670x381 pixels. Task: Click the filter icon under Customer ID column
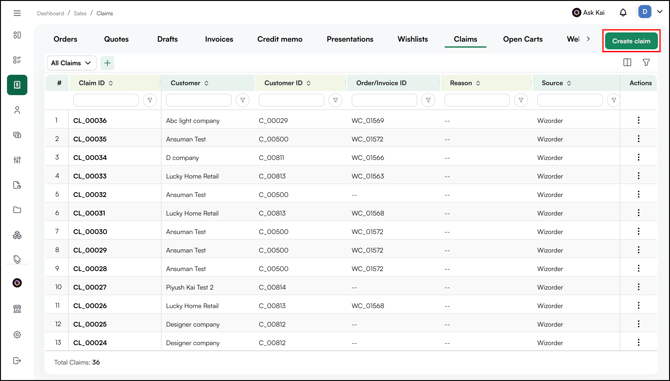(335, 100)
